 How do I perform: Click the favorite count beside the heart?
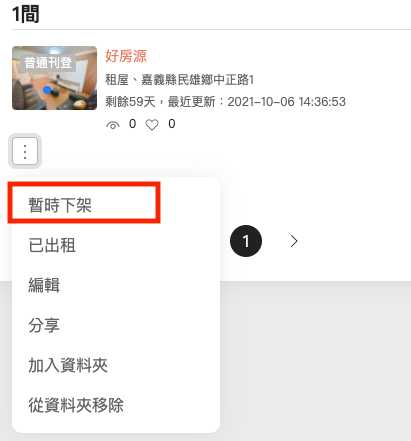(x=172, y=124)
